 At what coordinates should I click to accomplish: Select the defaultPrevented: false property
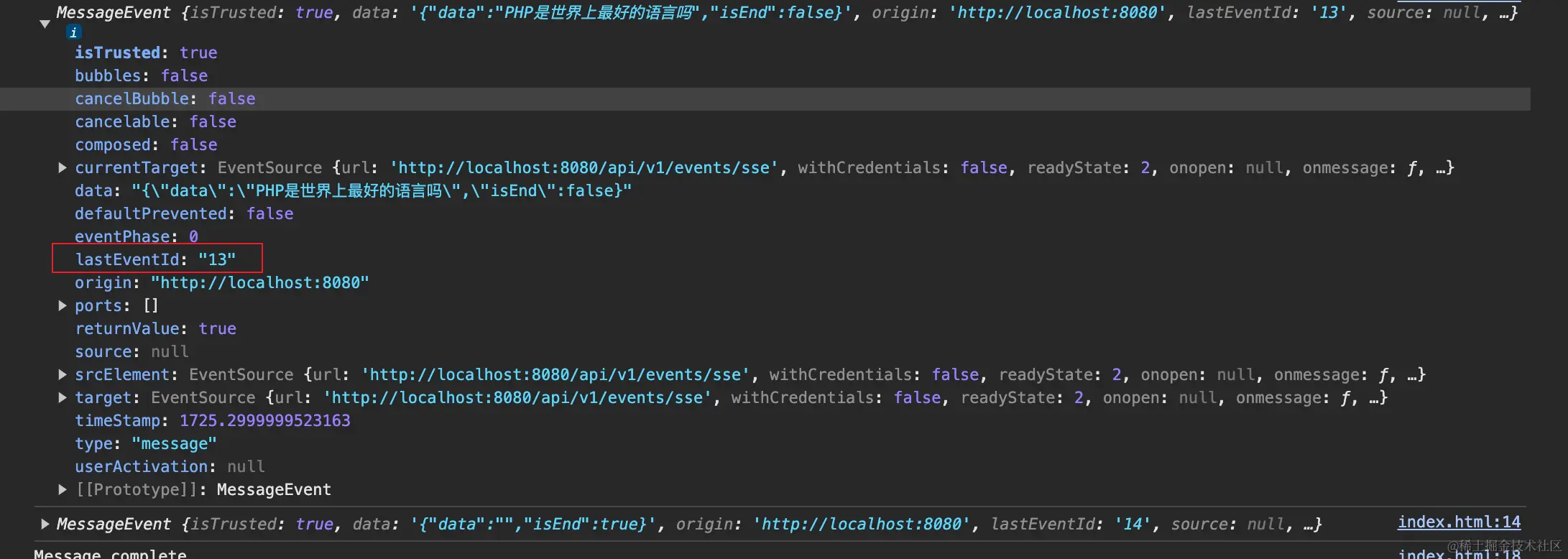pos(184,213)
